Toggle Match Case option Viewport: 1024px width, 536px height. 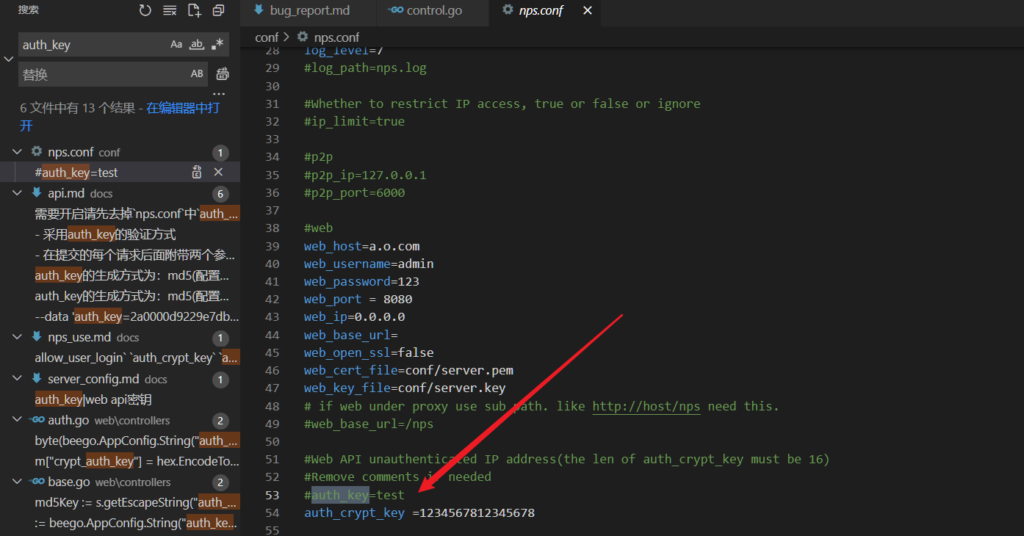click(x=176, y=44)
